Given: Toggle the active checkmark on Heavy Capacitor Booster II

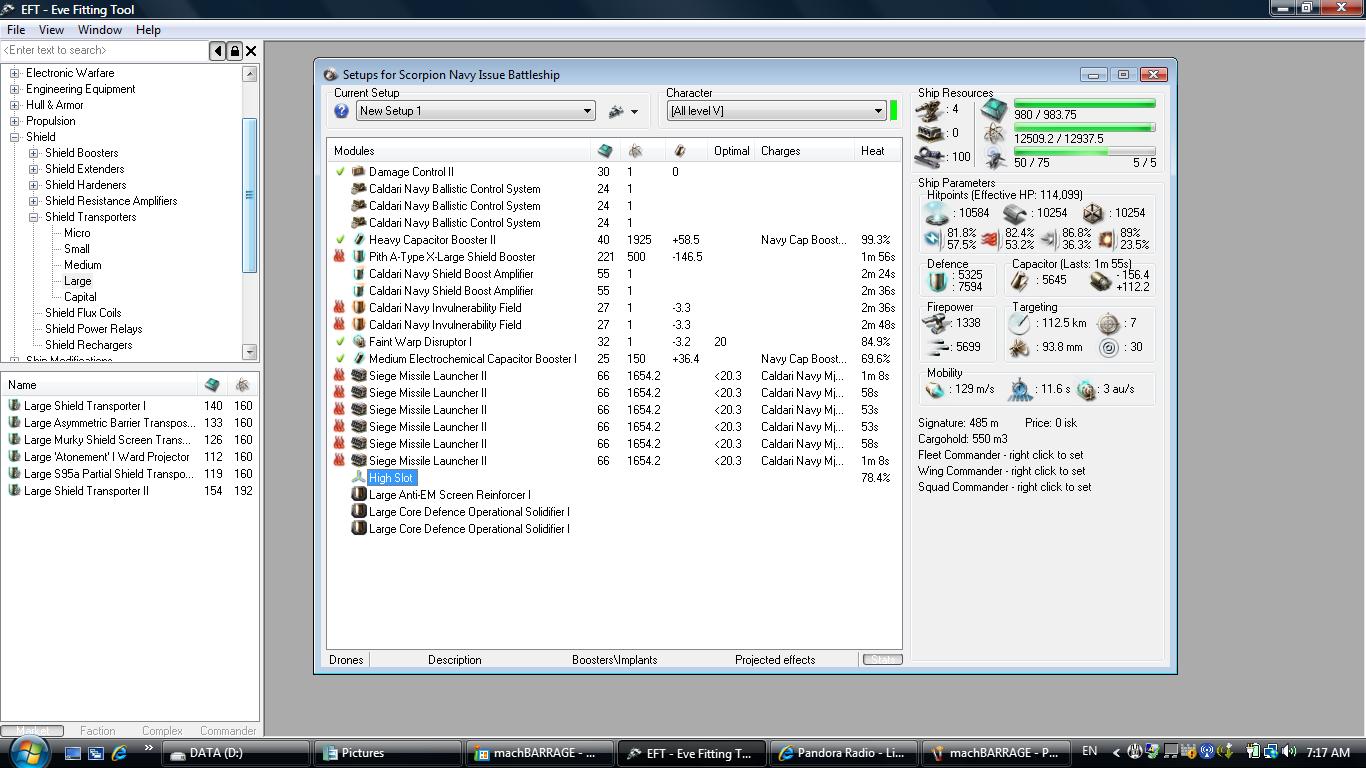Looking at the screenshot, I should coord(340,240).
